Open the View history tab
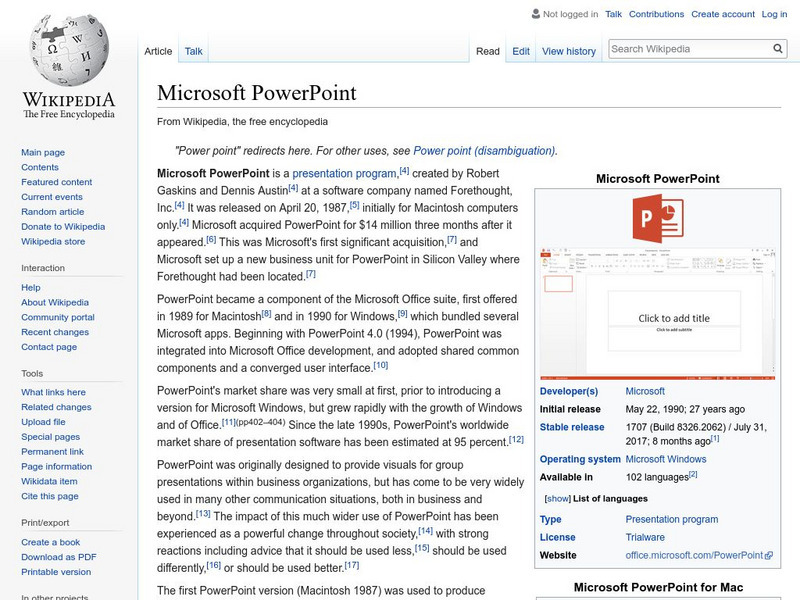 (x=568, y=51)
